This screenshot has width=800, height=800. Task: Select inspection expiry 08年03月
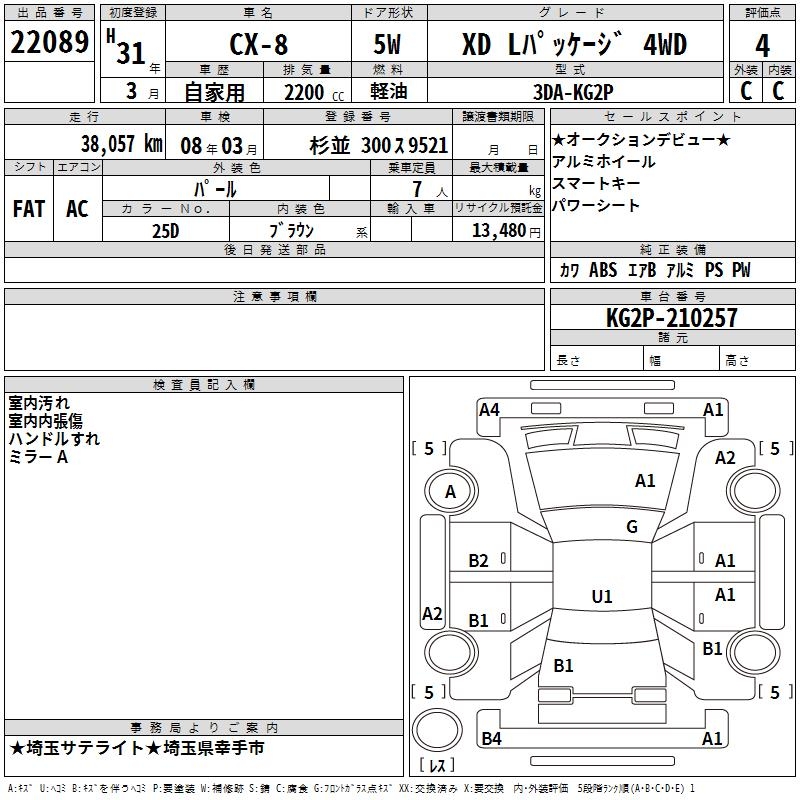coord(219,146)
